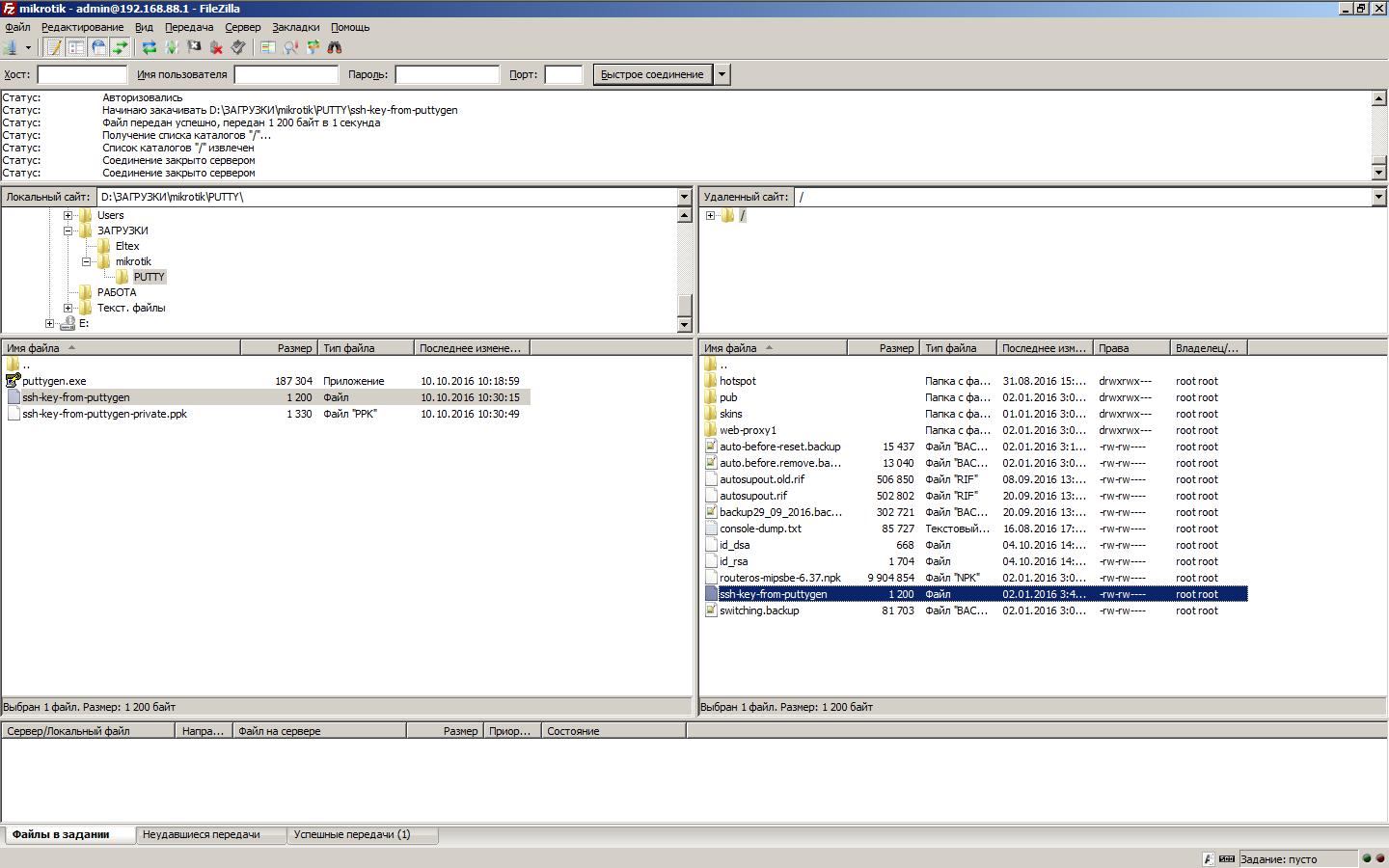Expand Users folder in local tree
The image size is (1389, 868).
(x=68, y=215)
